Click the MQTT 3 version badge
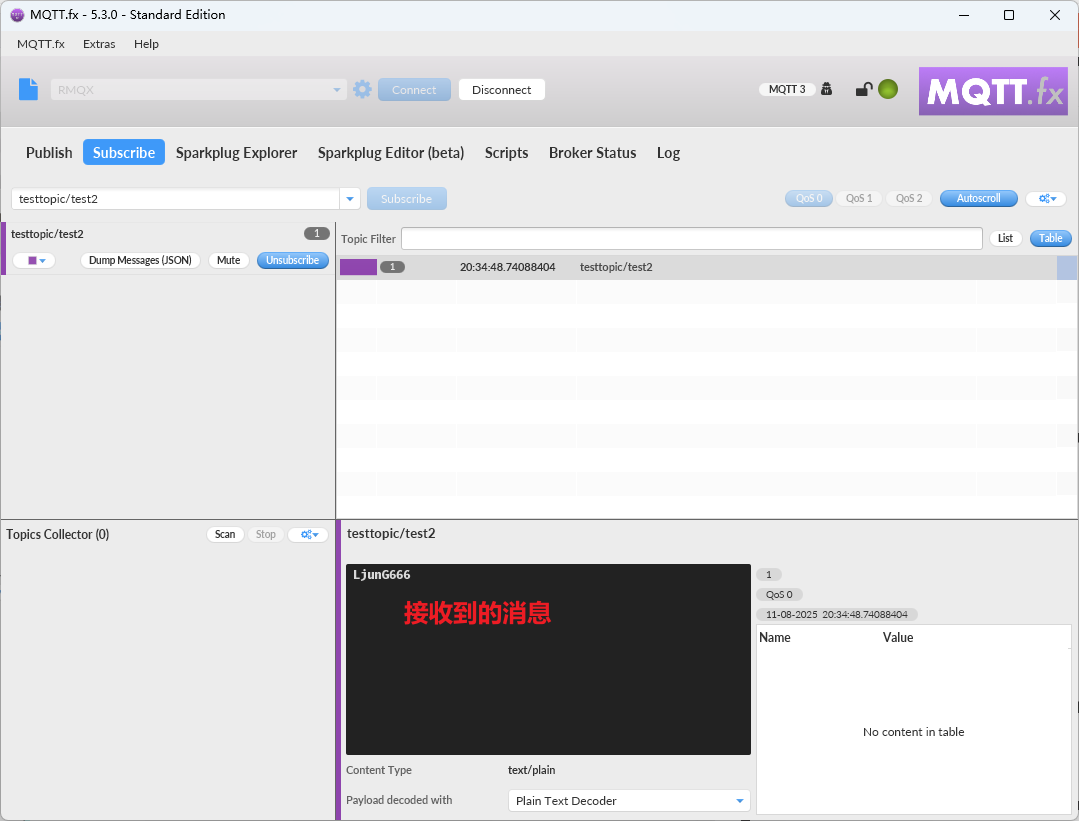Viewport: 1079px width, 821px height. pyautogui.click(x=787, y=89)
